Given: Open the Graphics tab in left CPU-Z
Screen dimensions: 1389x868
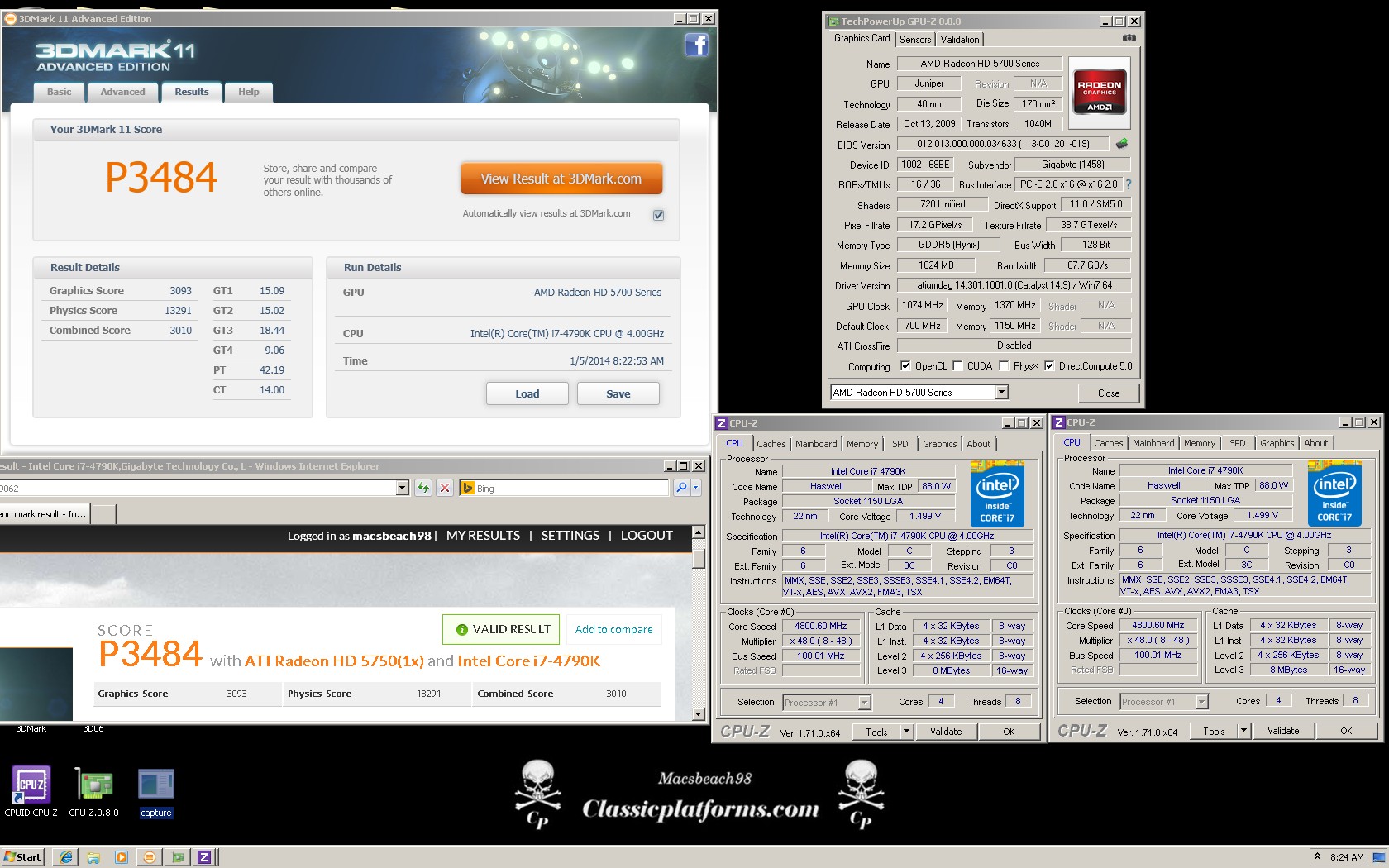Looking at the screenshot, I should point(940,444).
